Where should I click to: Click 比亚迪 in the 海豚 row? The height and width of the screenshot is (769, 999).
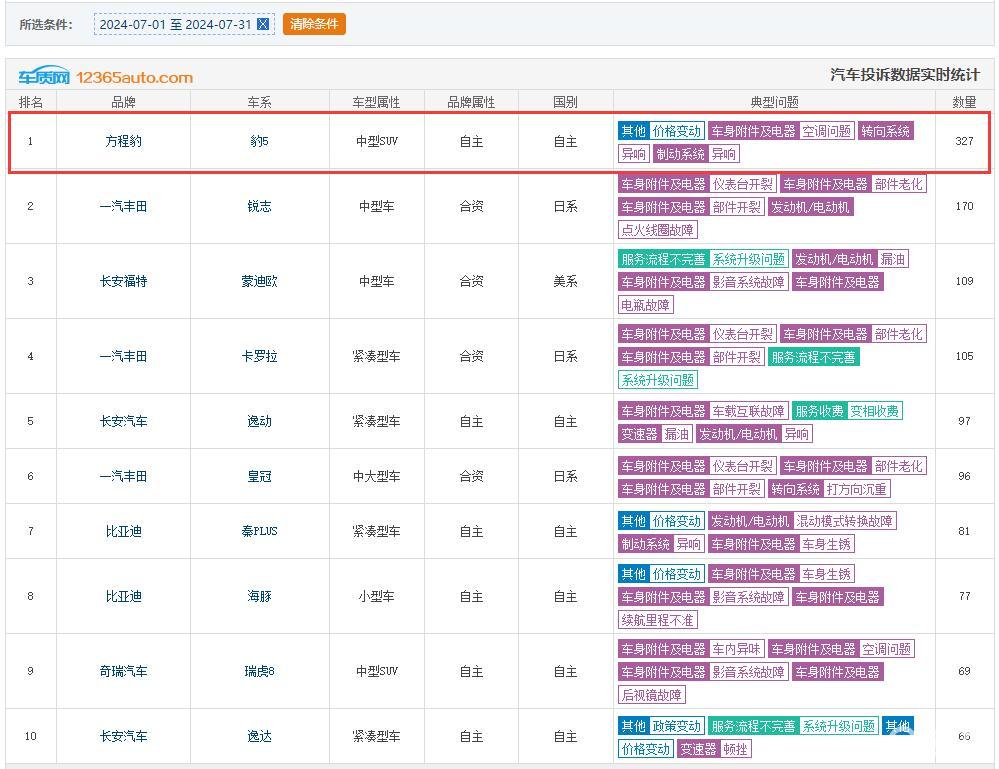point(123,596)
